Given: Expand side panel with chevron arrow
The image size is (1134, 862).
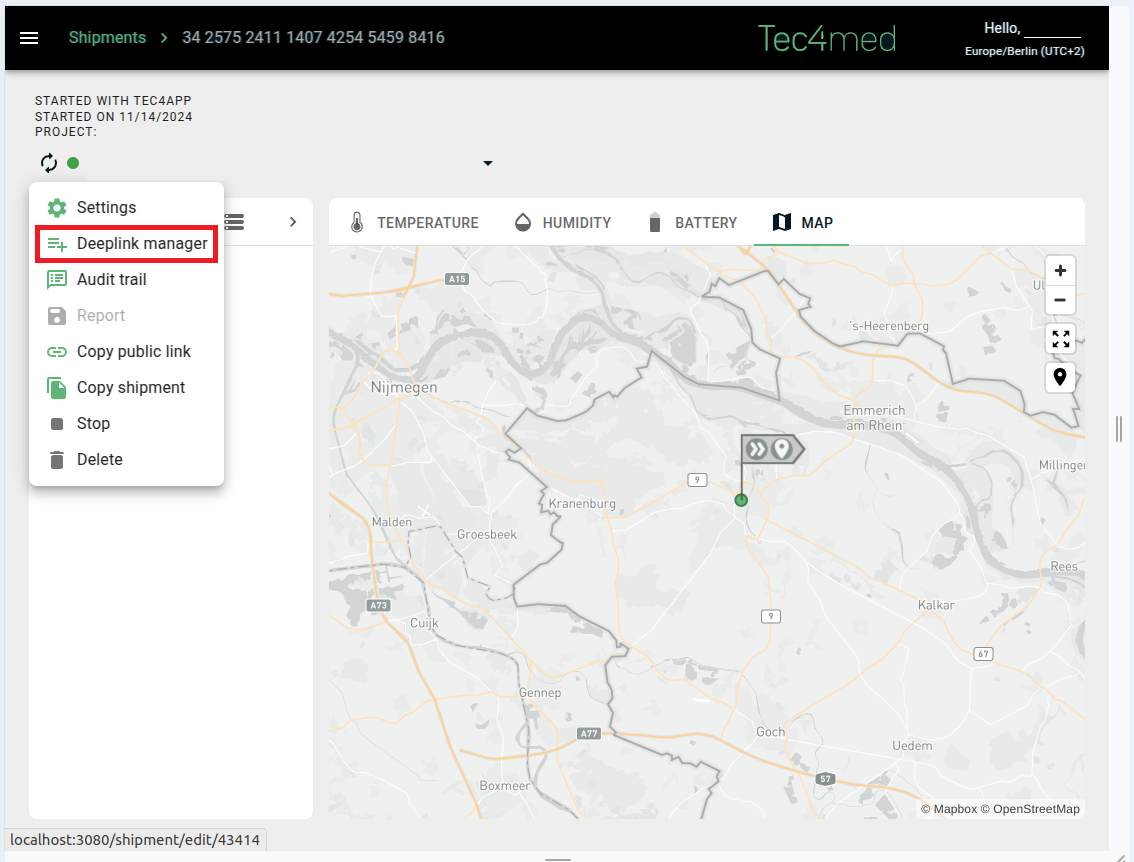Looking at the screenshot, I should [x=293, y=222].
